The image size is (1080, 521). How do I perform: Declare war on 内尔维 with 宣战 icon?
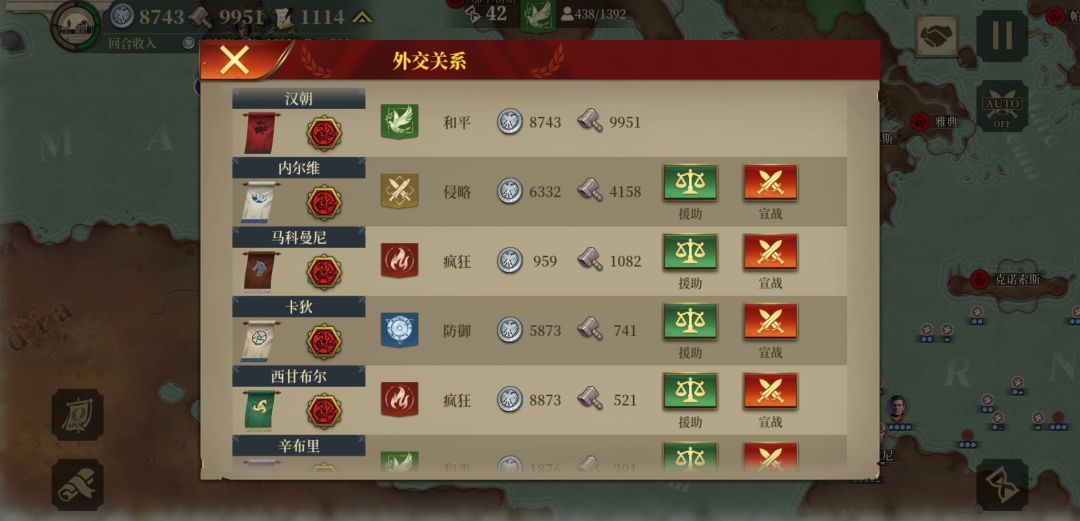click(770, 183)
